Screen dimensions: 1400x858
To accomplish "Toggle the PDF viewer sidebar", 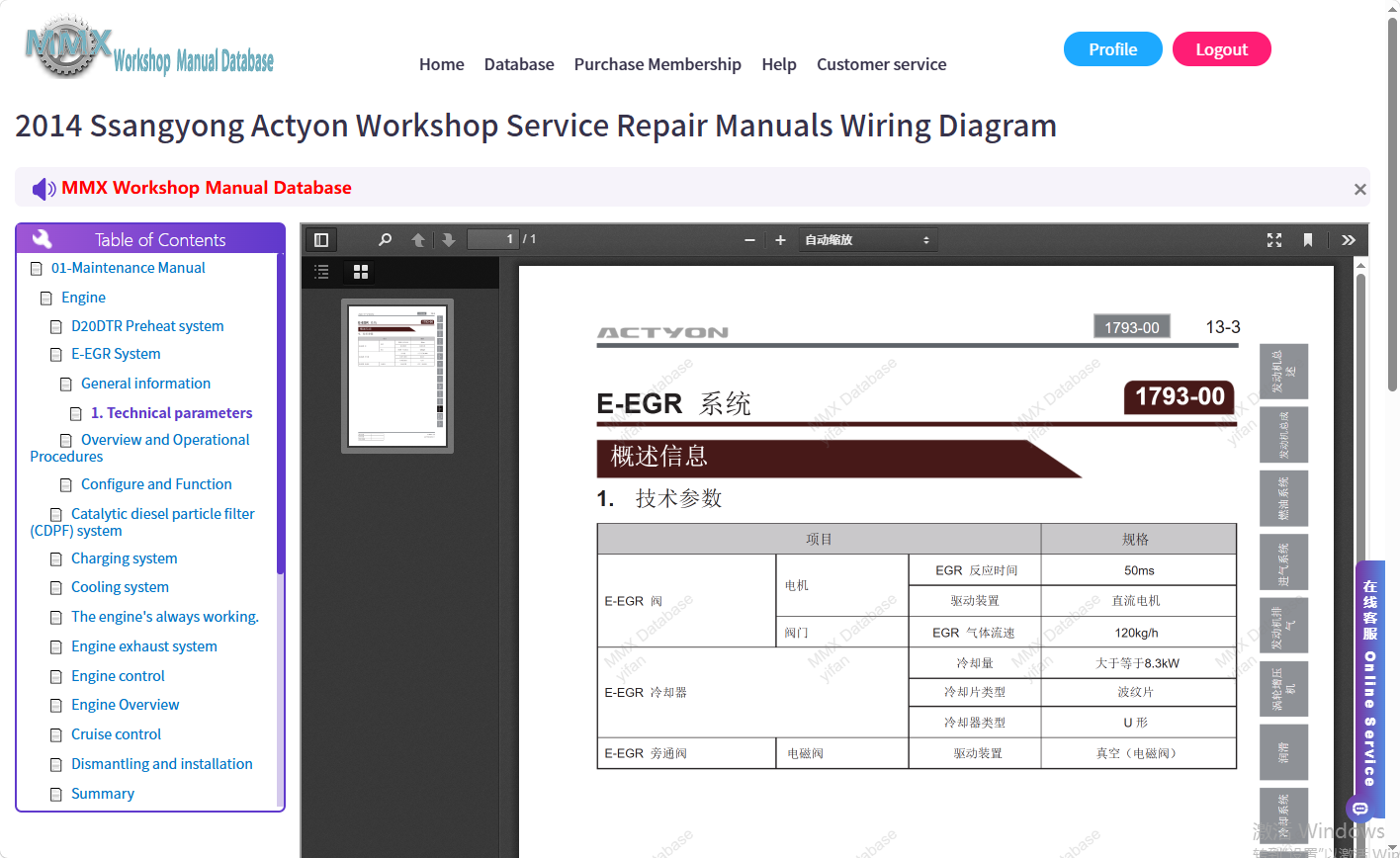I will pyautogui.click(x=320, y=239).
